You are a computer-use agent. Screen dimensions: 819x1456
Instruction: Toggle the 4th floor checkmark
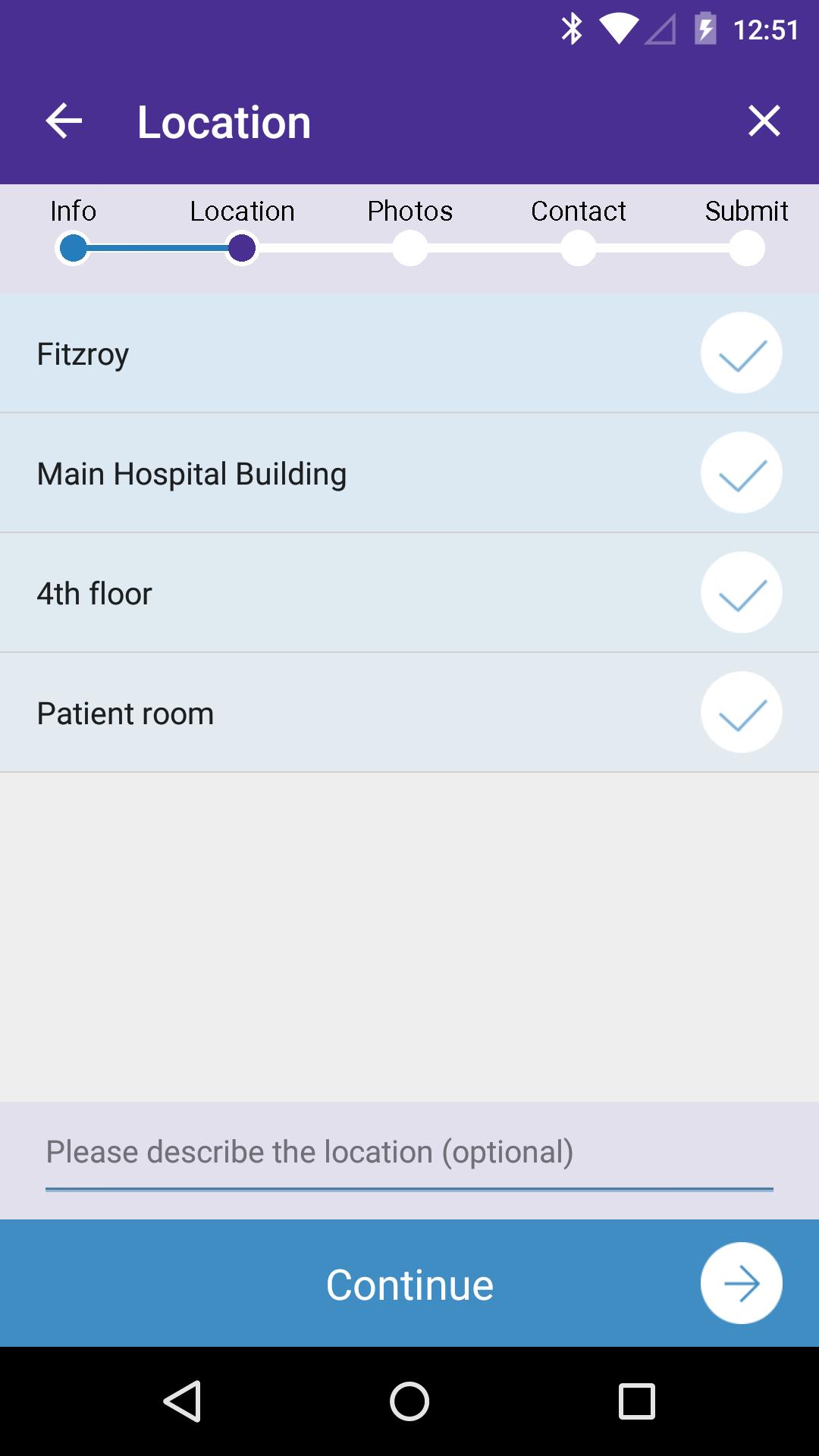[741, 593]
